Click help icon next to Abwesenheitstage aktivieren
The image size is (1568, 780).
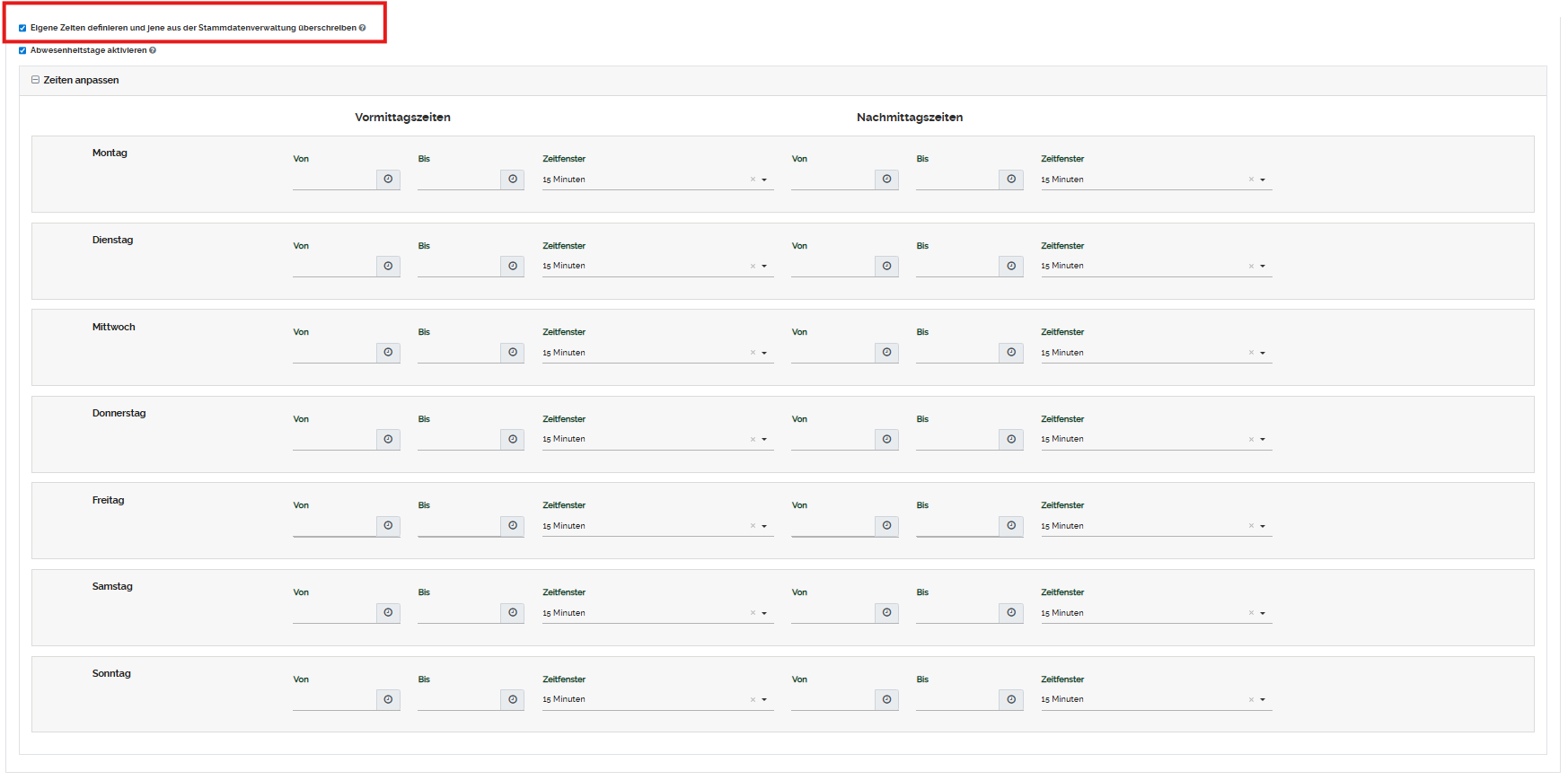pyautogui.click(x=153, y=50)
